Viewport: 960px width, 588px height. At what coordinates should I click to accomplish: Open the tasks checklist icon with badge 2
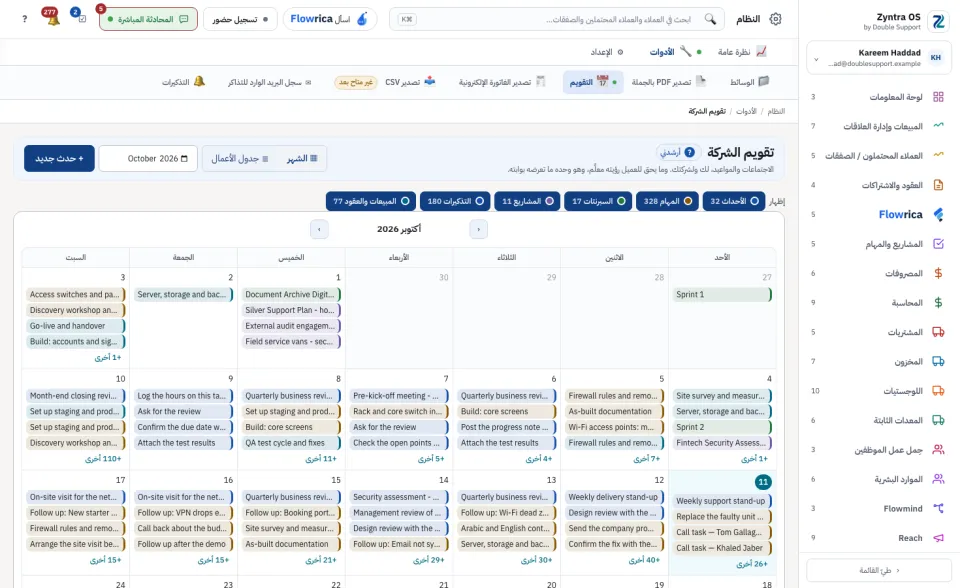tap(81, 18)
